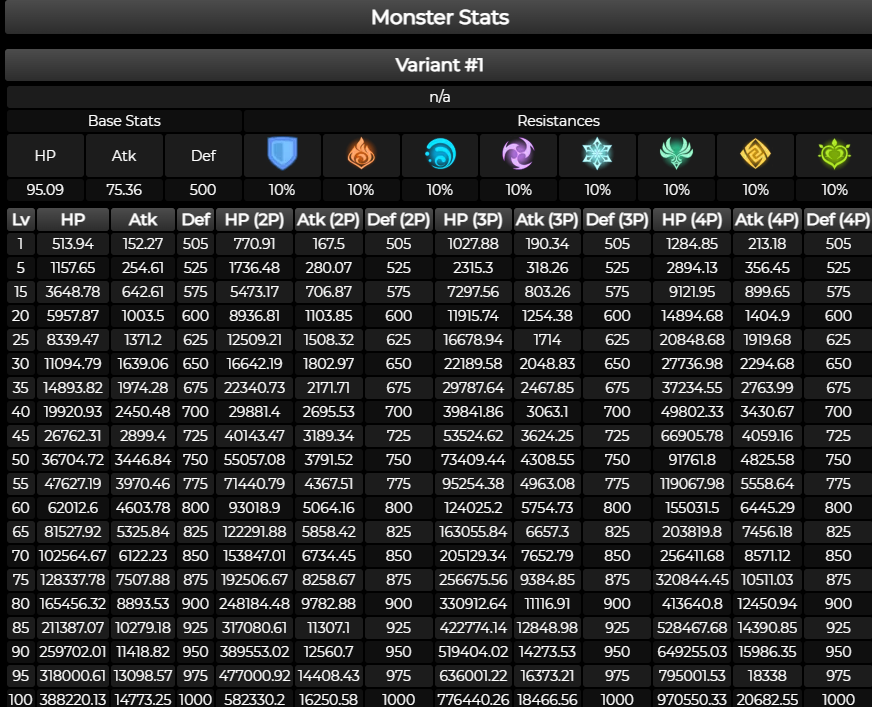872x707 pixels.
Task: Click Atk (3P) value 6657.3
Action: 547,531
